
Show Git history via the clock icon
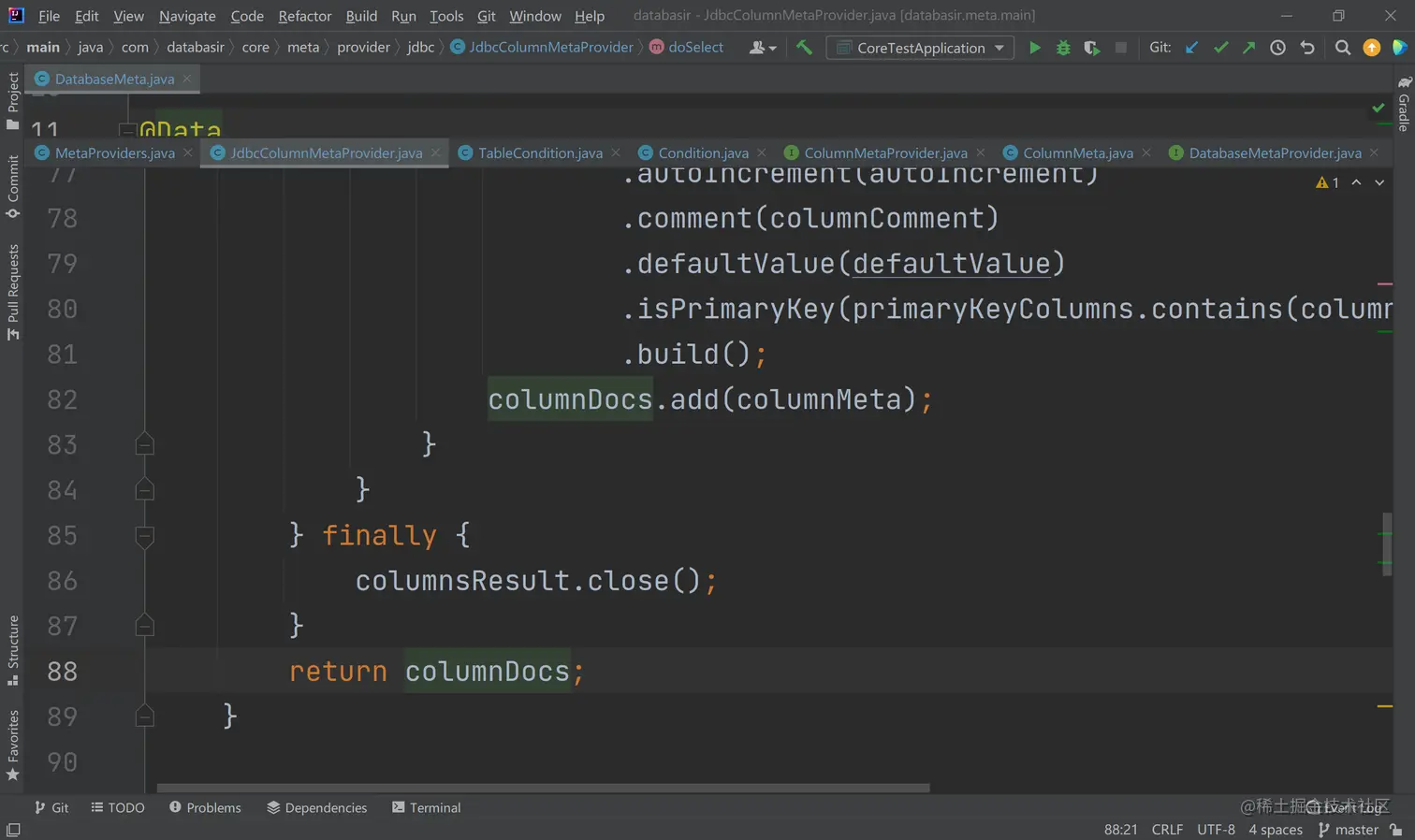[1277, 48]
